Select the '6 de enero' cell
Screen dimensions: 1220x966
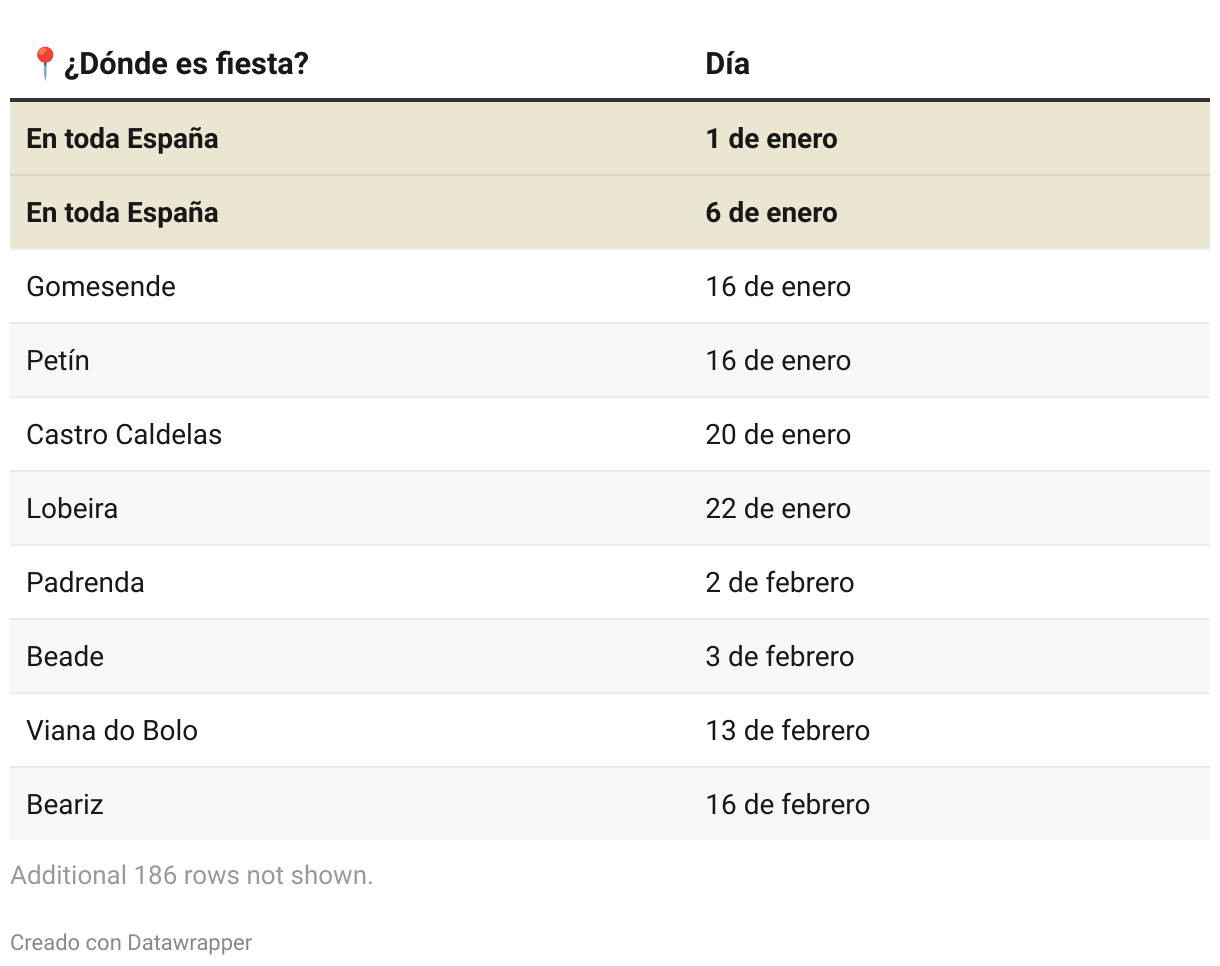point(771,212)
